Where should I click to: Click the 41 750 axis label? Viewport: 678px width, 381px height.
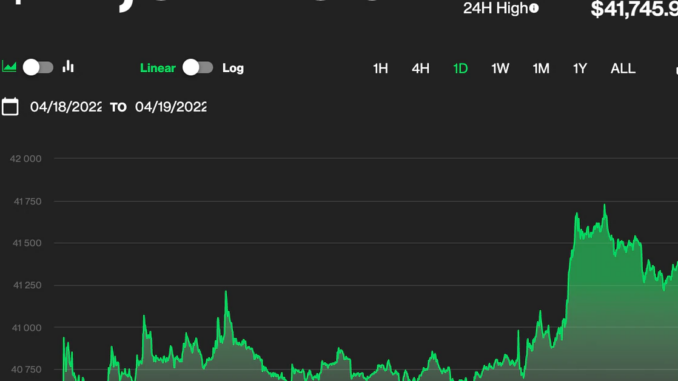(x=27, y=202)
